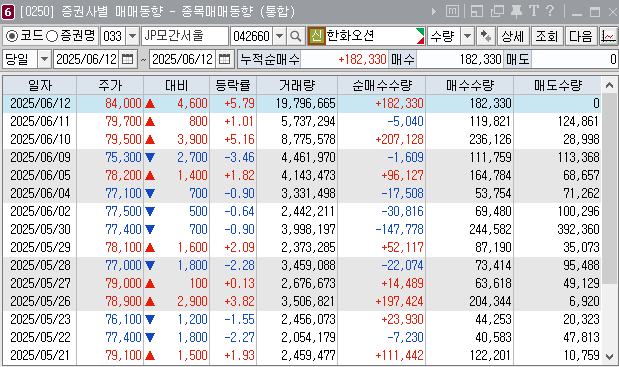619x367 pixels.
Task: Click net sell value -17,508
Action: point(402,193)
